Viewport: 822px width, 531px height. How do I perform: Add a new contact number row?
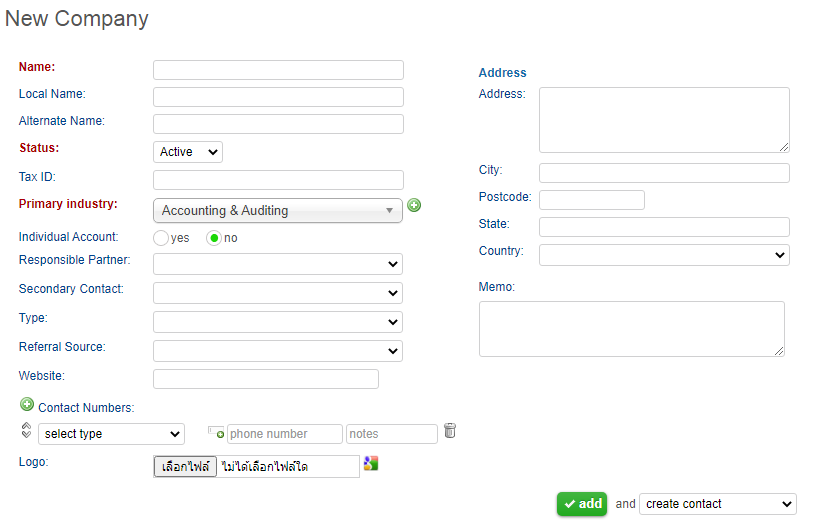pyautogui.click(x=27, y=405)
